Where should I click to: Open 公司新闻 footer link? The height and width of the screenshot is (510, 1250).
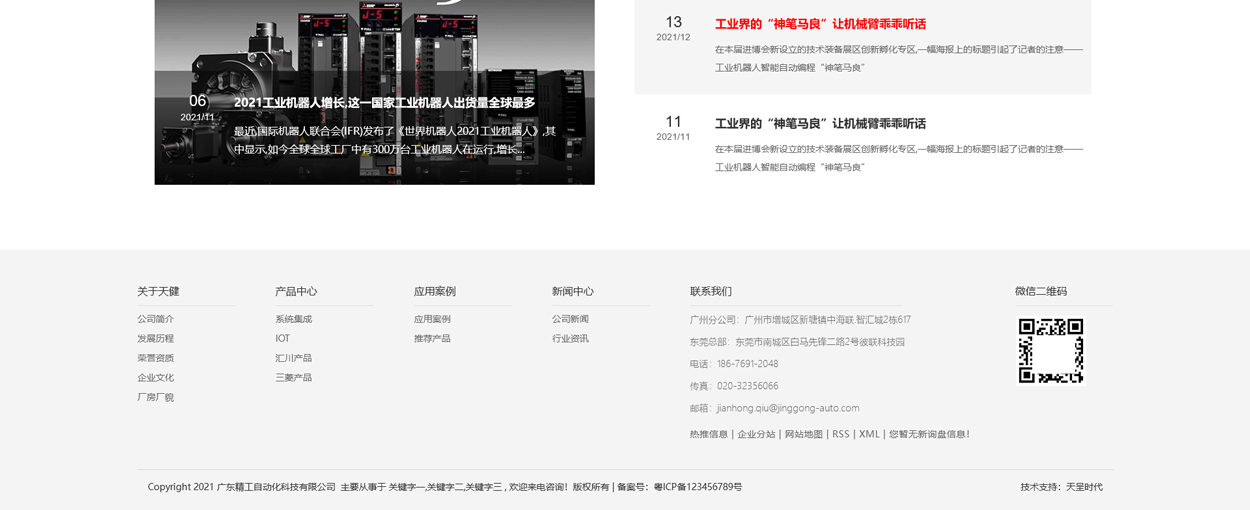click(x=570, y=319)
